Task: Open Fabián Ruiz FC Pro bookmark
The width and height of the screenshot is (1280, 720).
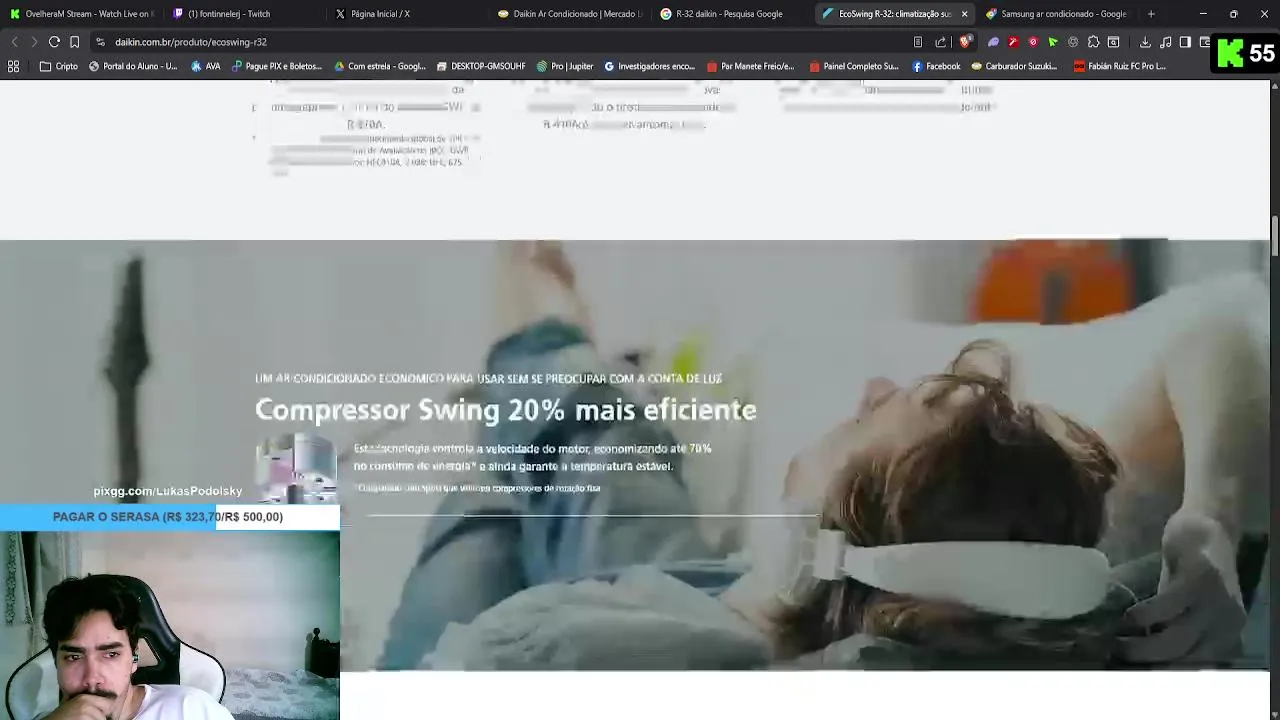Action: [x=1120, y=66]
